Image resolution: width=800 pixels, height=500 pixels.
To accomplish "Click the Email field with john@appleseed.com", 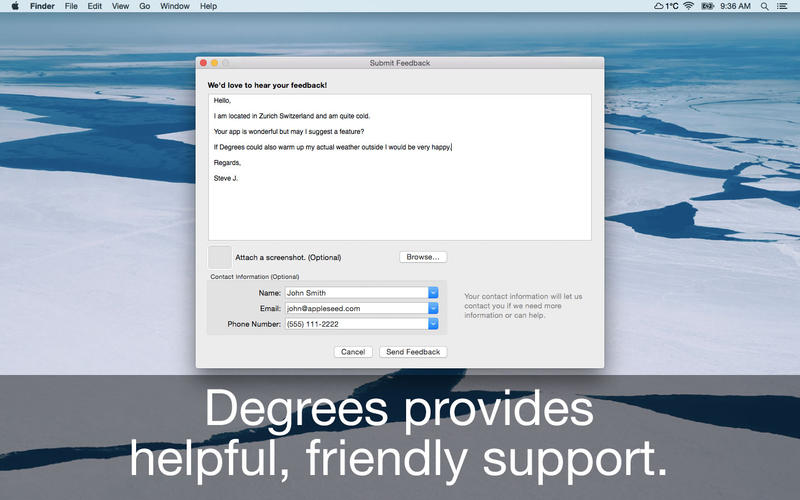I will (x=355, y=308).
